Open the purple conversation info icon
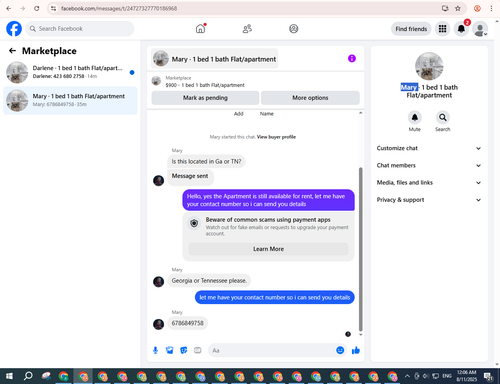 pyautogui.click(x=352, y=59)
